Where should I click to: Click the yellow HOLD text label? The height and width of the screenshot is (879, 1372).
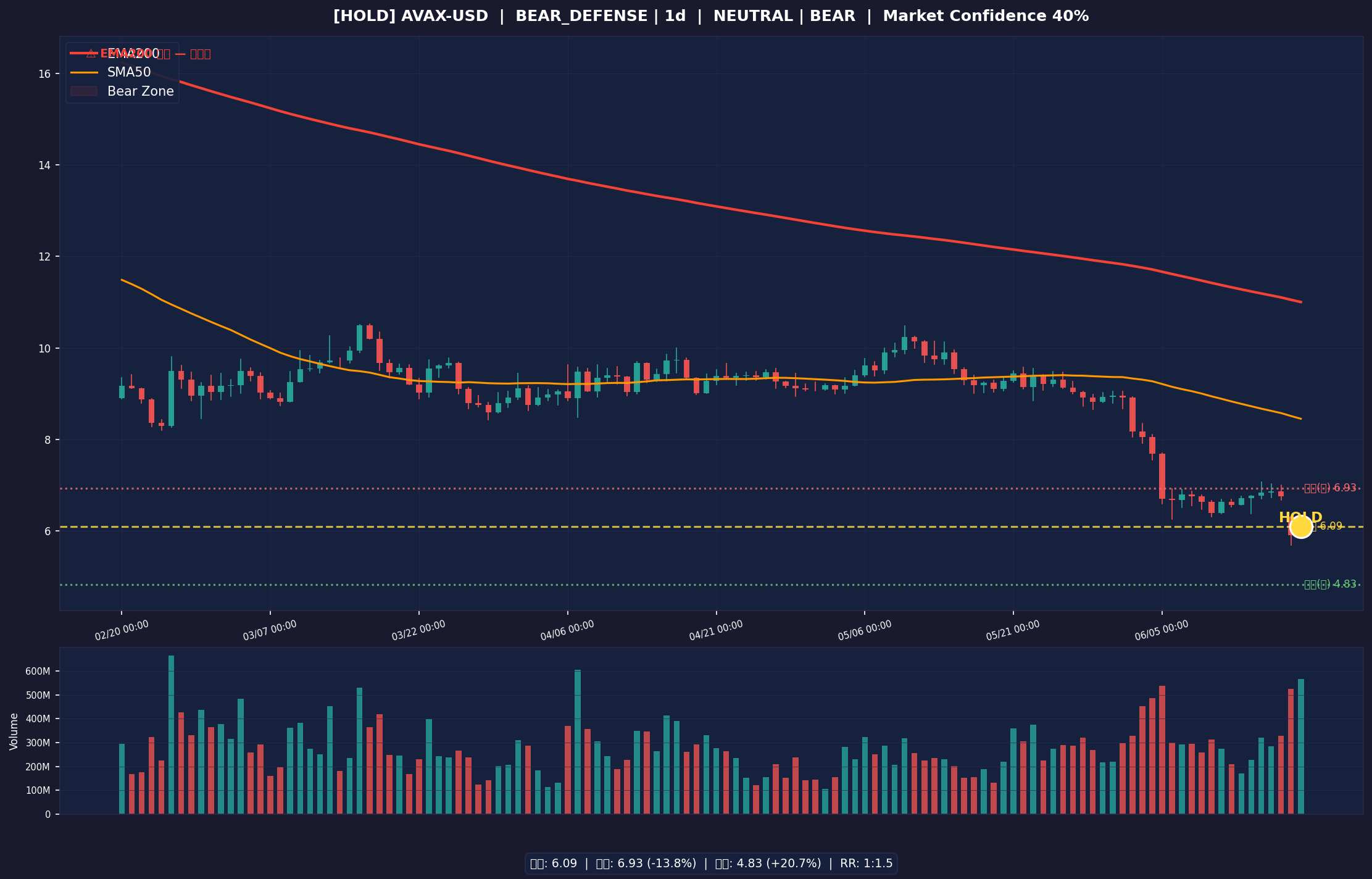coord(1300,517)
